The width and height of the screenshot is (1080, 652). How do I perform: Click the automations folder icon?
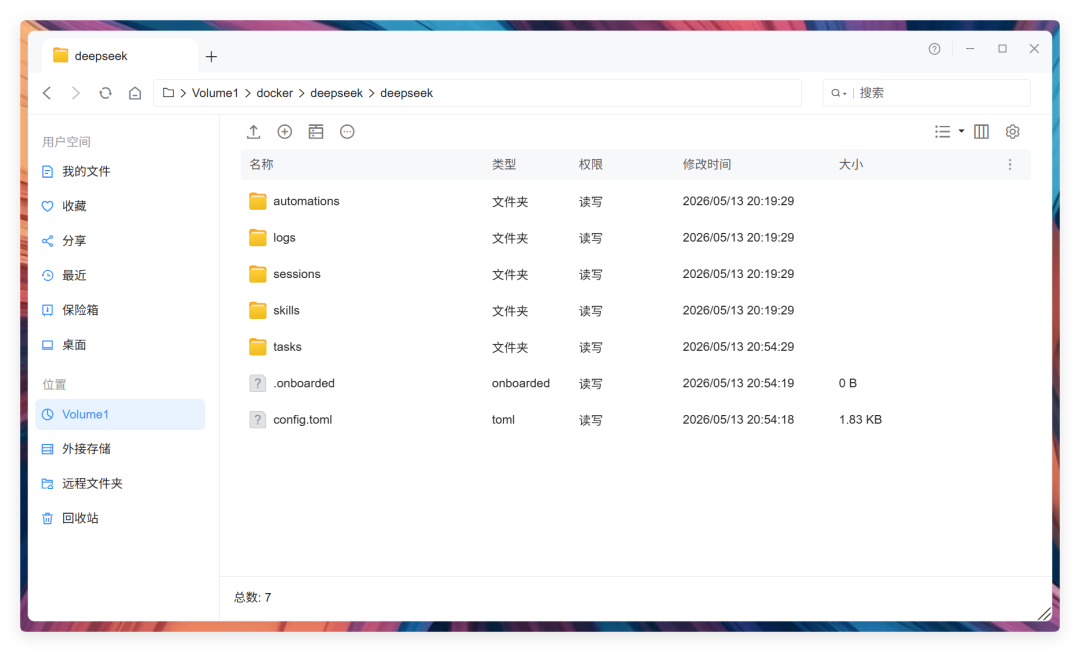tap(258, 201)
